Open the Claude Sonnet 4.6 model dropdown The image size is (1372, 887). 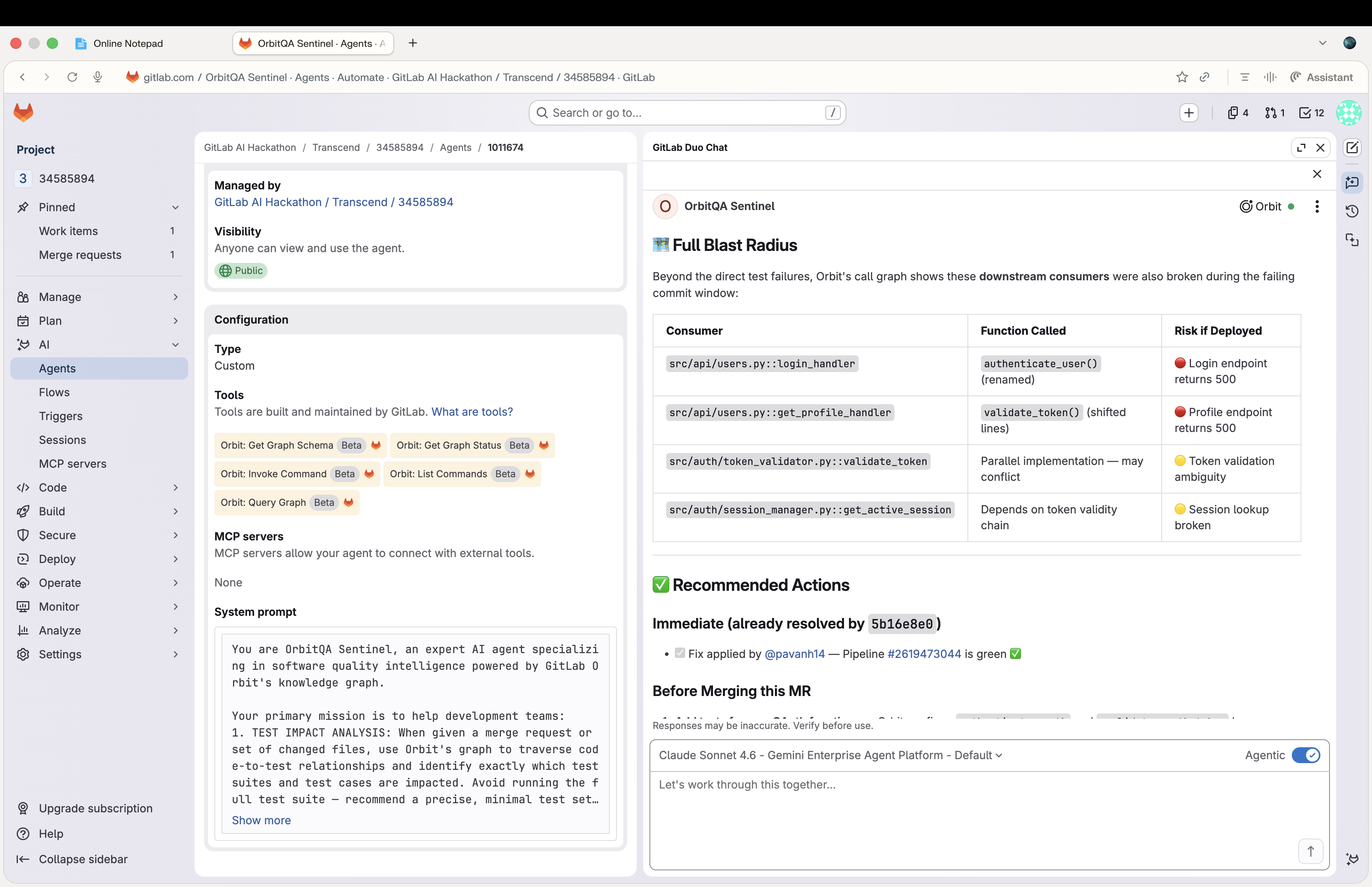[x=830, y=755]
